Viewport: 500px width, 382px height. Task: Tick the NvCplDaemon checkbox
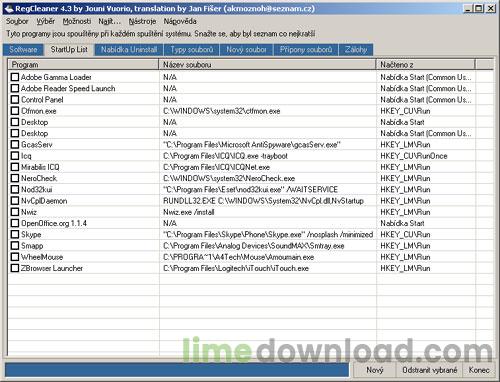[15, 201]
